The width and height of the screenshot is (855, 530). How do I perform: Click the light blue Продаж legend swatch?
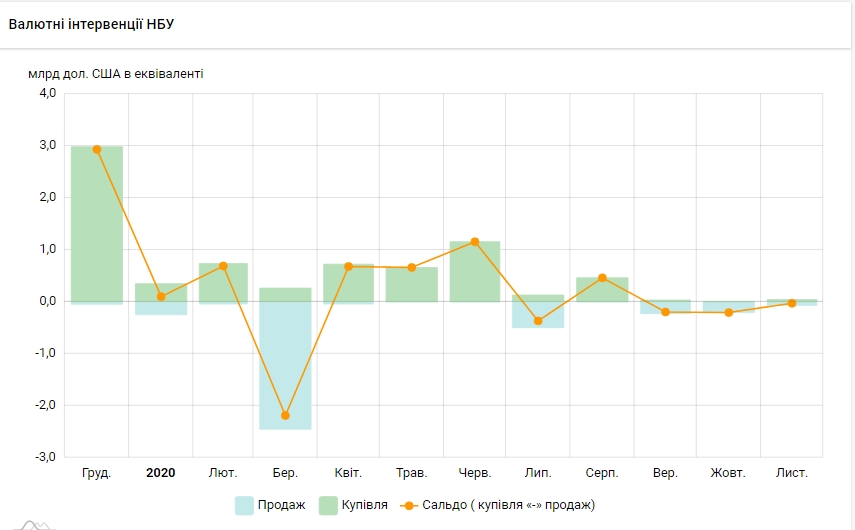[x=244, y=505]
